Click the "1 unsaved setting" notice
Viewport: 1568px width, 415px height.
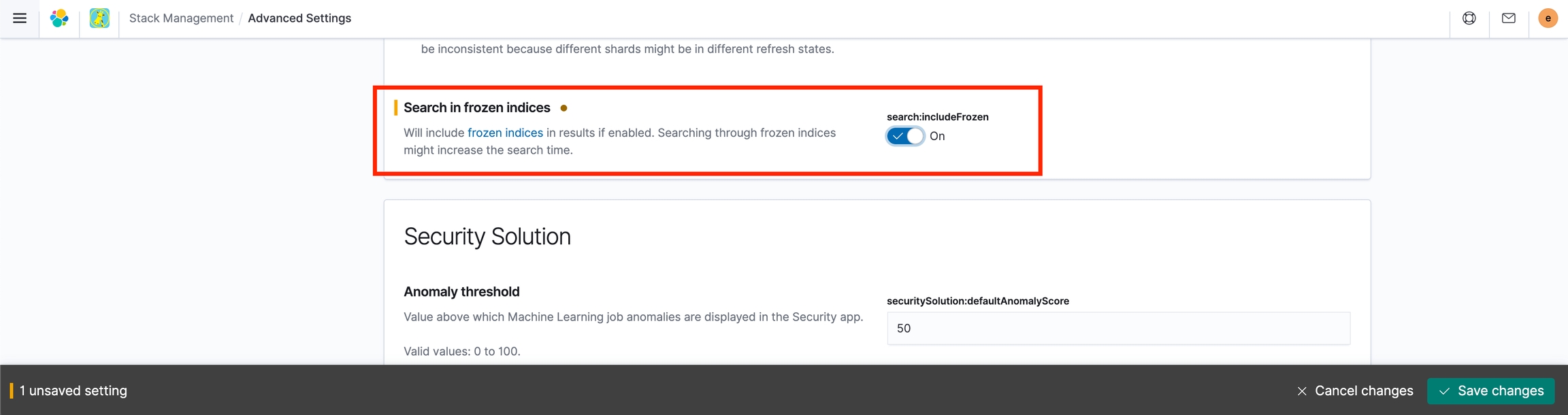[x=73, y=391]
